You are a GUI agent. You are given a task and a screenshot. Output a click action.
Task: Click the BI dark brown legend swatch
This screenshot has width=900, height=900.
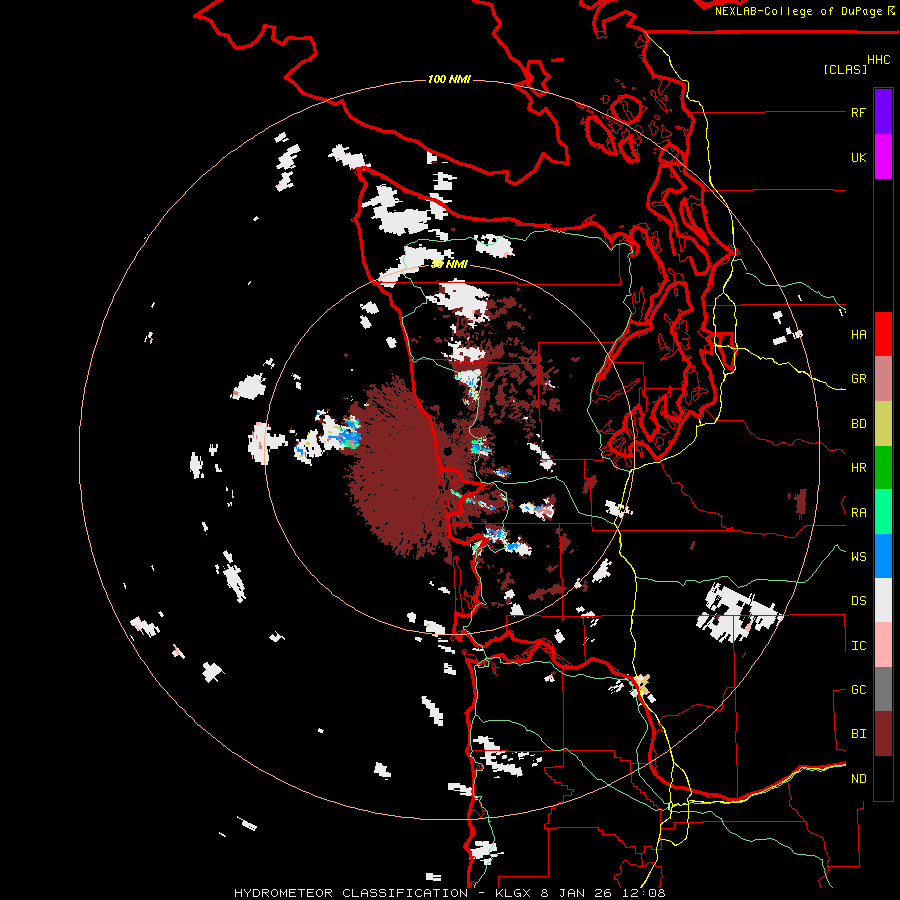pos(883,734)
